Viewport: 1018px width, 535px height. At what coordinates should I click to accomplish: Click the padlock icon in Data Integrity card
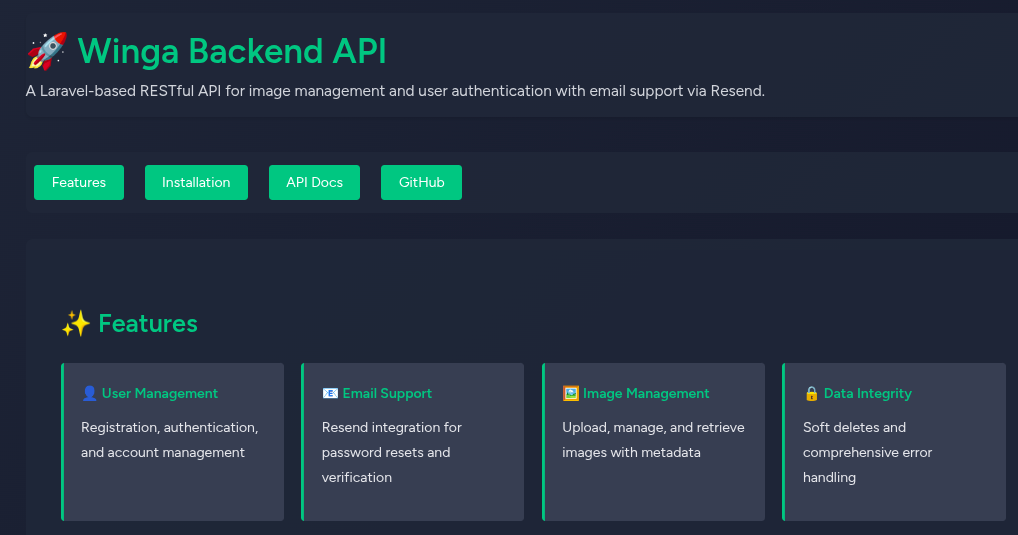(x=812, y=393)
